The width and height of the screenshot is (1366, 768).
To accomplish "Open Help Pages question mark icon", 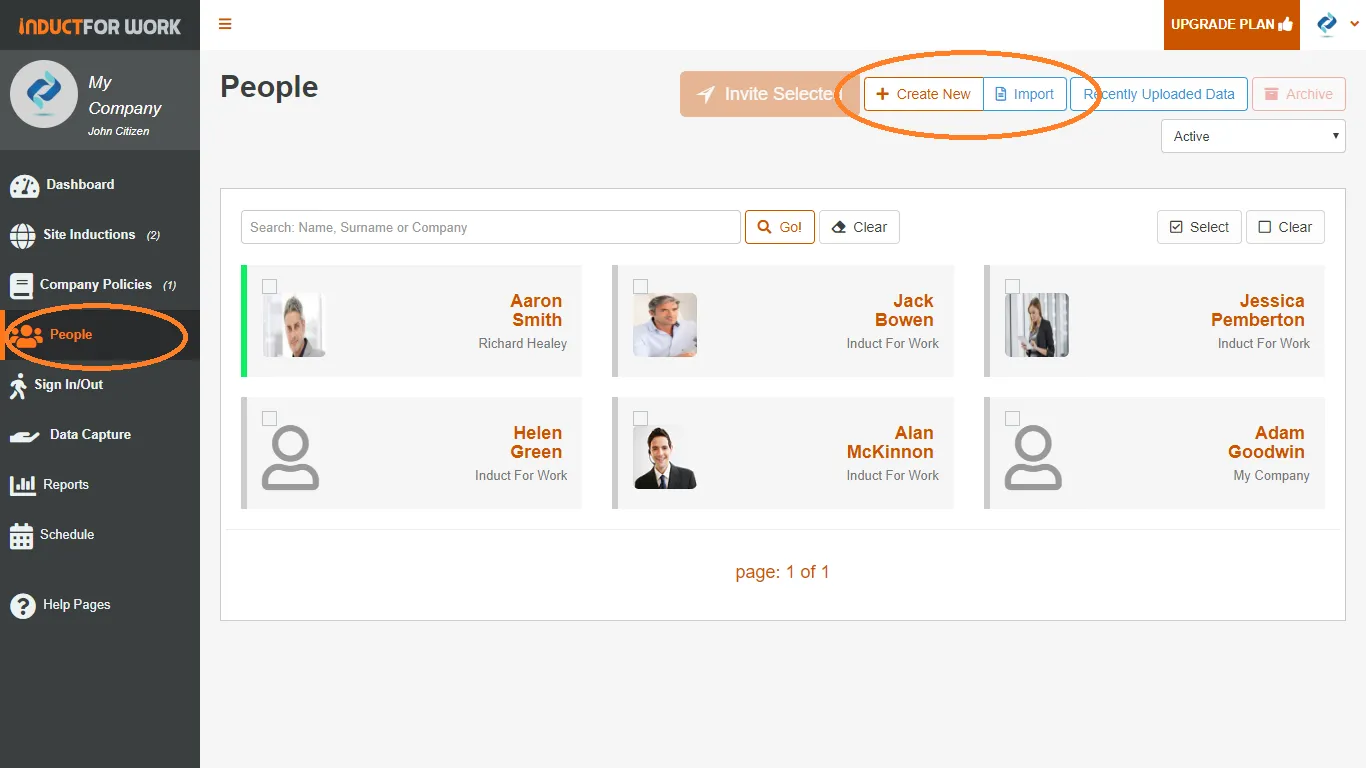I will tap(22, 606).
